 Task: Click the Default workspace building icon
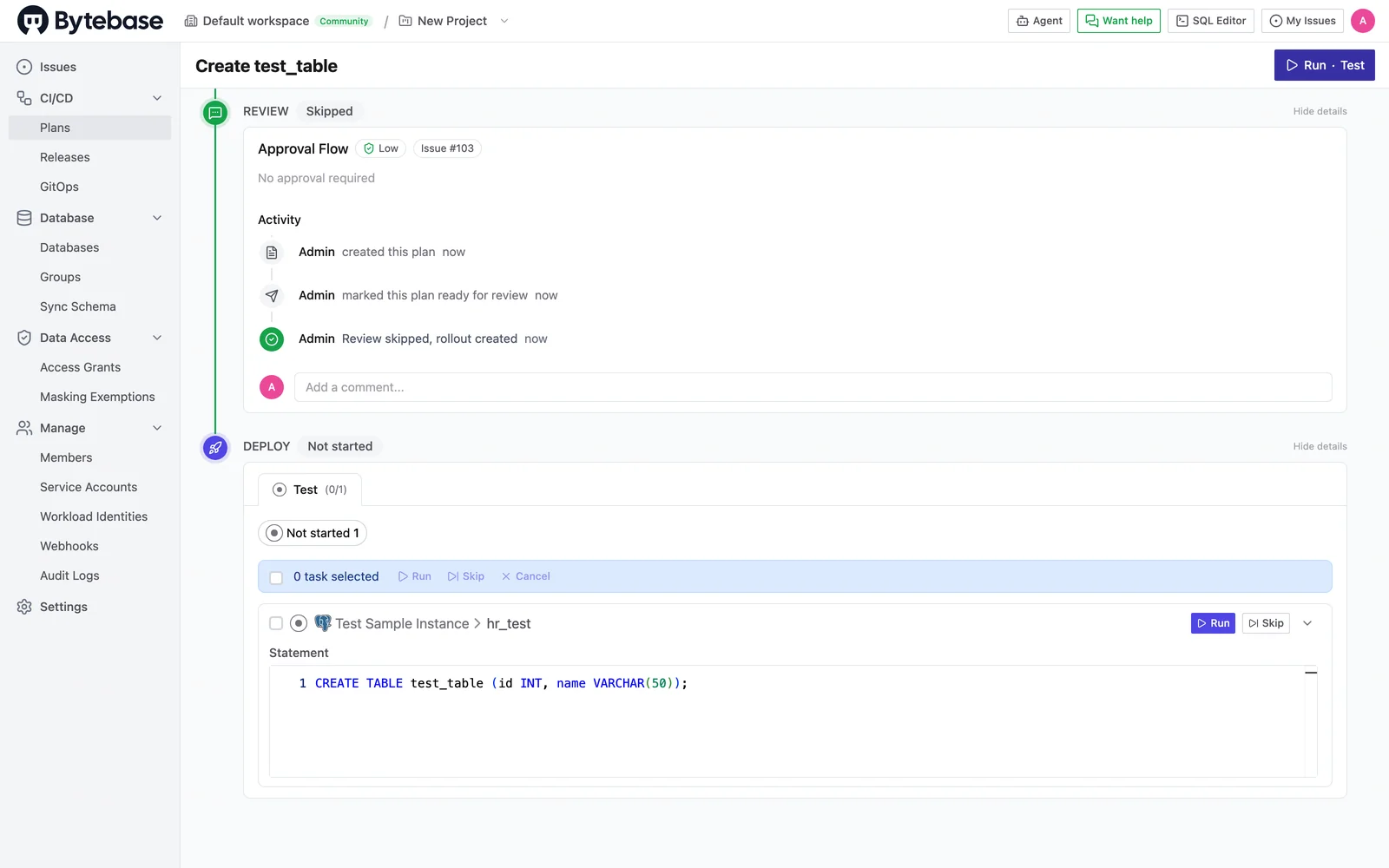coord(191,21)
